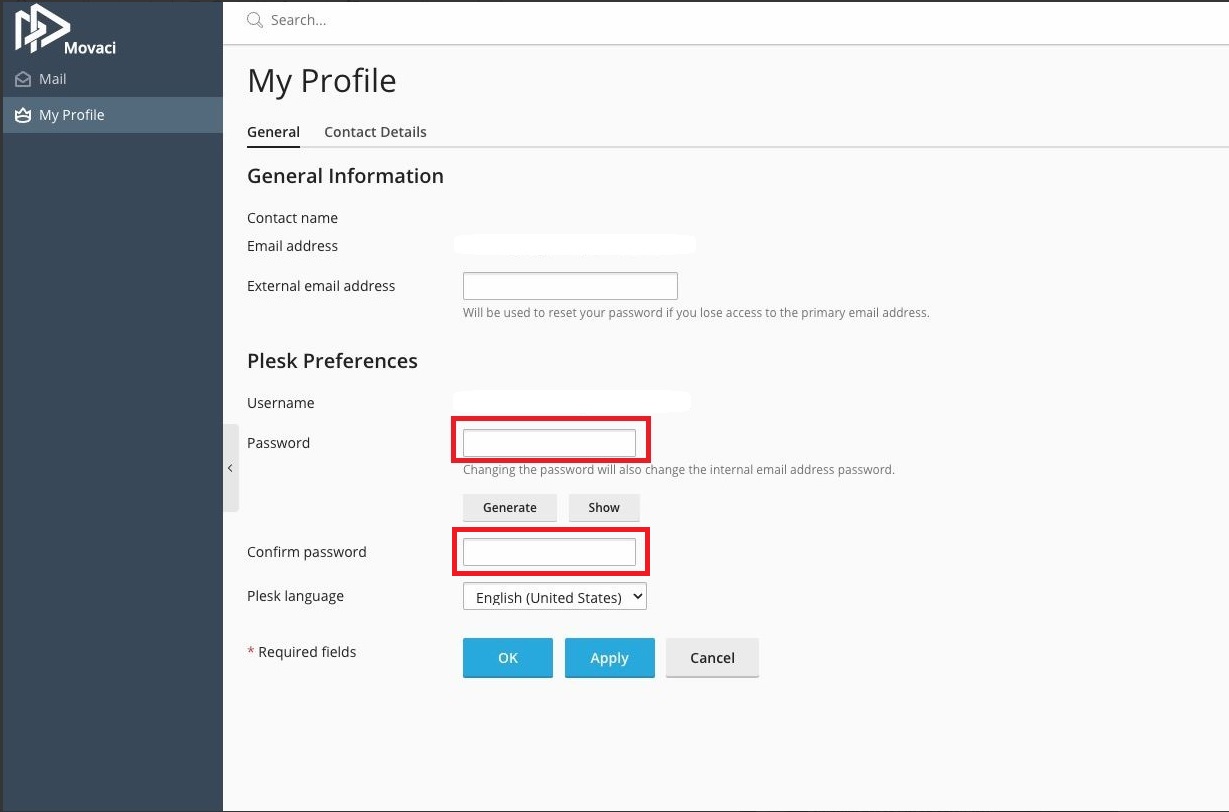Open the Plesk language dropdown

555,597
